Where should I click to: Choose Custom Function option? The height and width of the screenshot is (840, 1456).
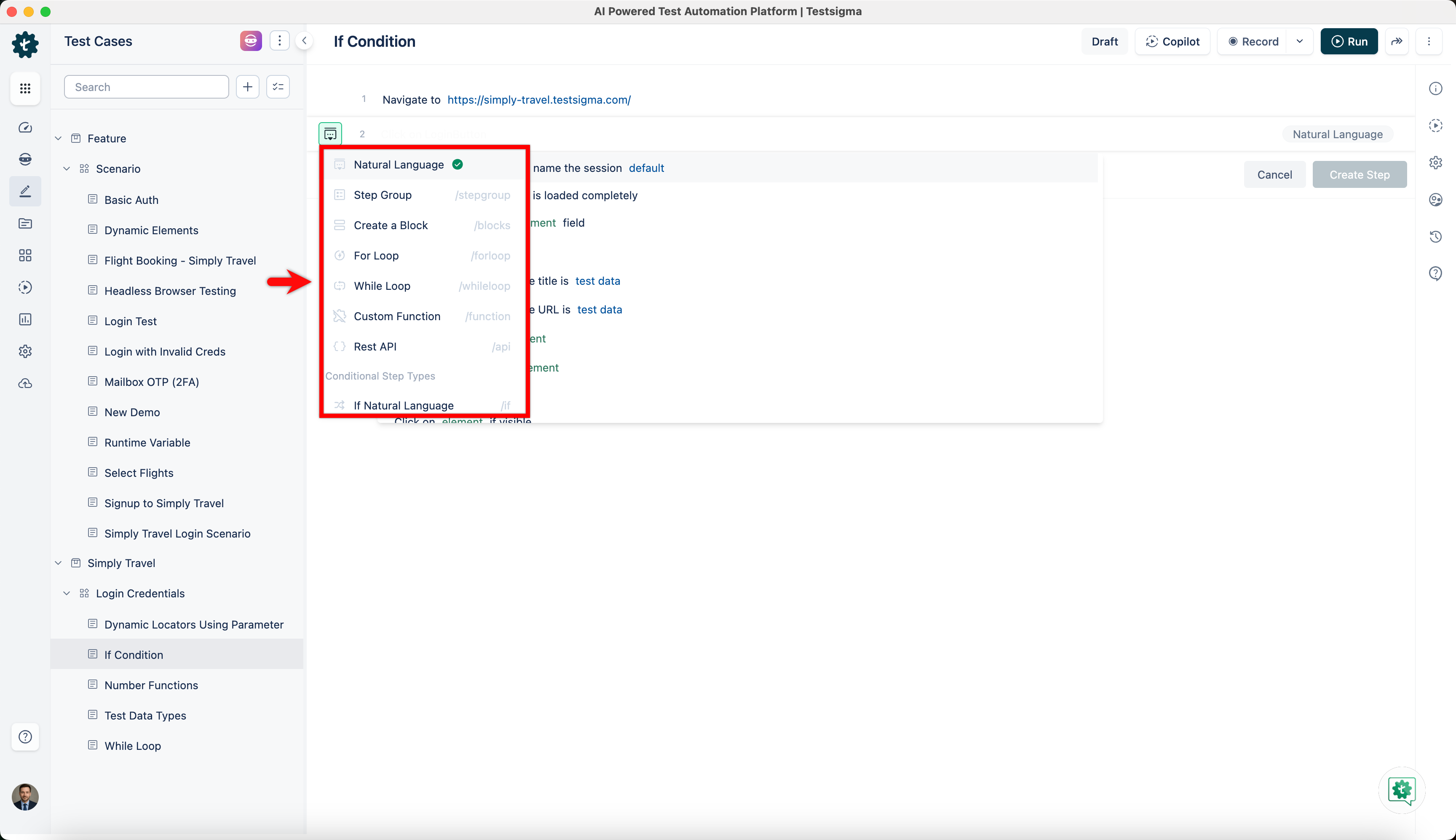(423, 316)
